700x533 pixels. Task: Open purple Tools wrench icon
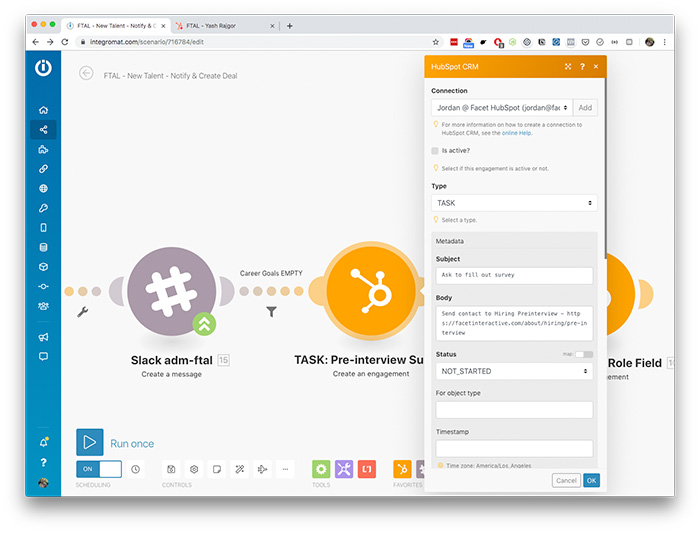point(344,469)
